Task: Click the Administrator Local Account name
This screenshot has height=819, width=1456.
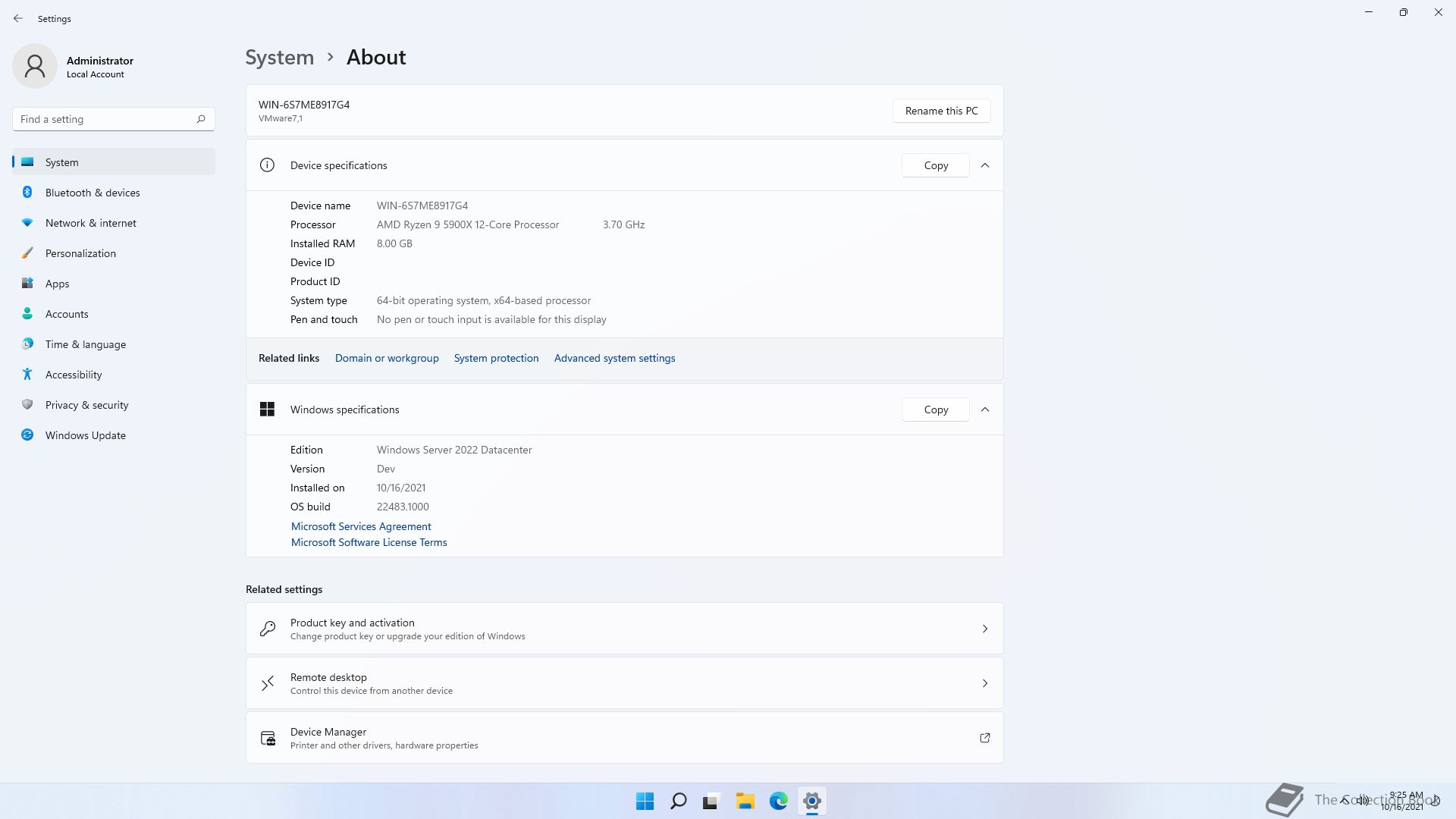Action: (x=100, y=67)
